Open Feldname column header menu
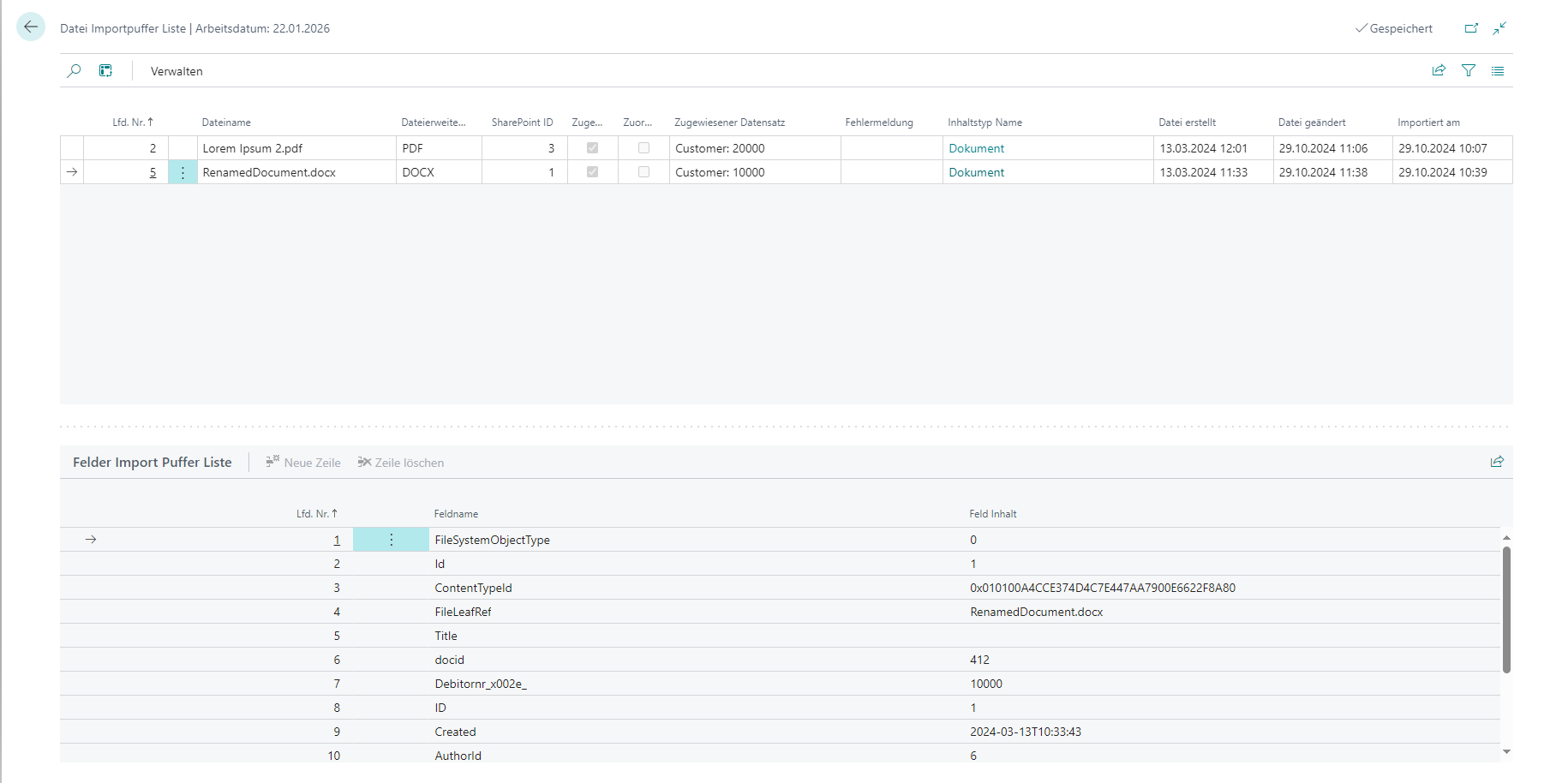1568x783 pixels. (456, 514)
